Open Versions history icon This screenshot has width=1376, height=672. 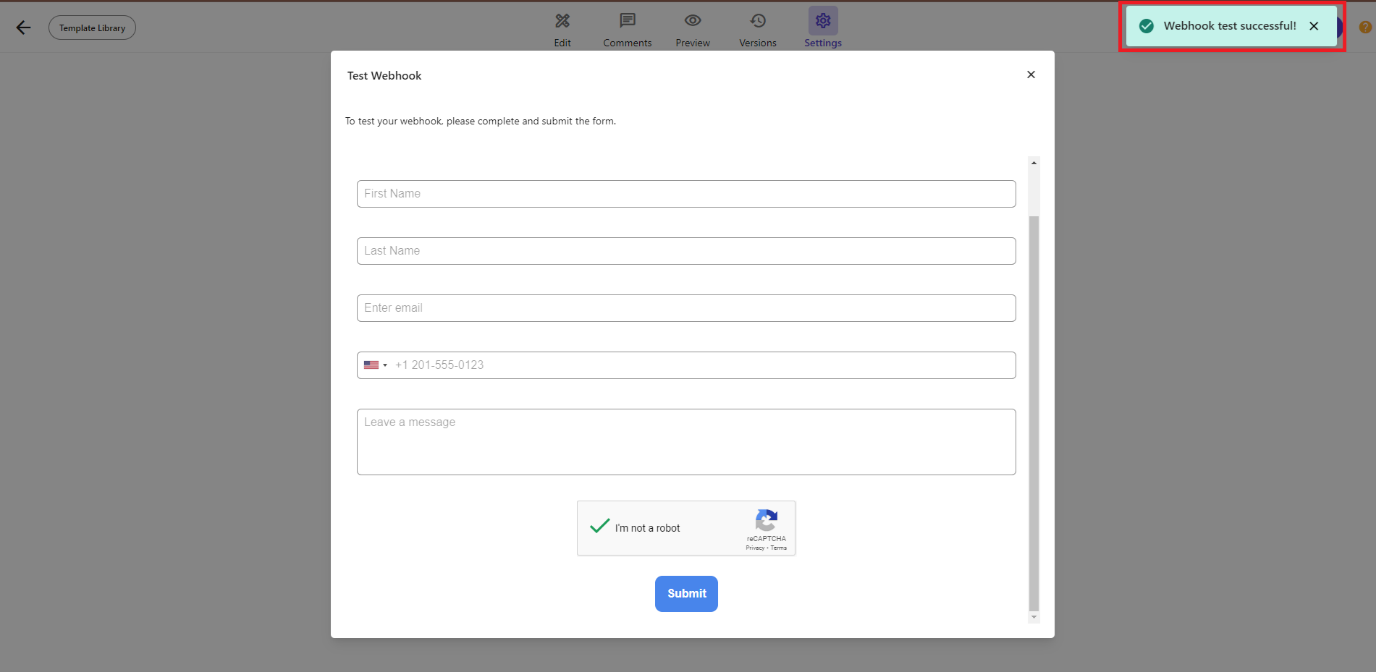pyautogui.click(x=758, y=21)
